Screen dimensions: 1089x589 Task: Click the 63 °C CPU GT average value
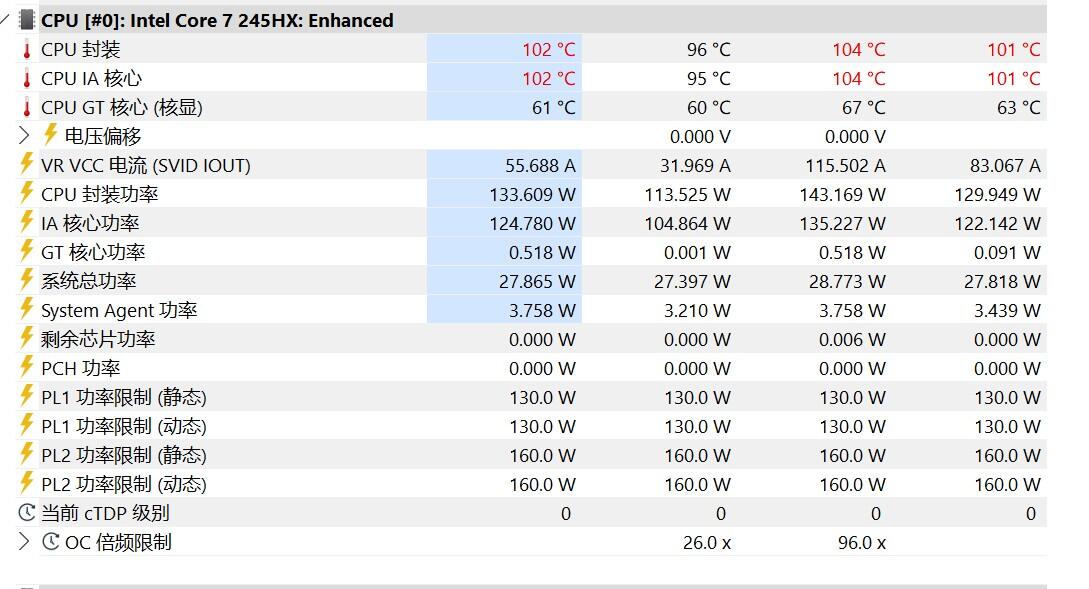point(1018,108)
